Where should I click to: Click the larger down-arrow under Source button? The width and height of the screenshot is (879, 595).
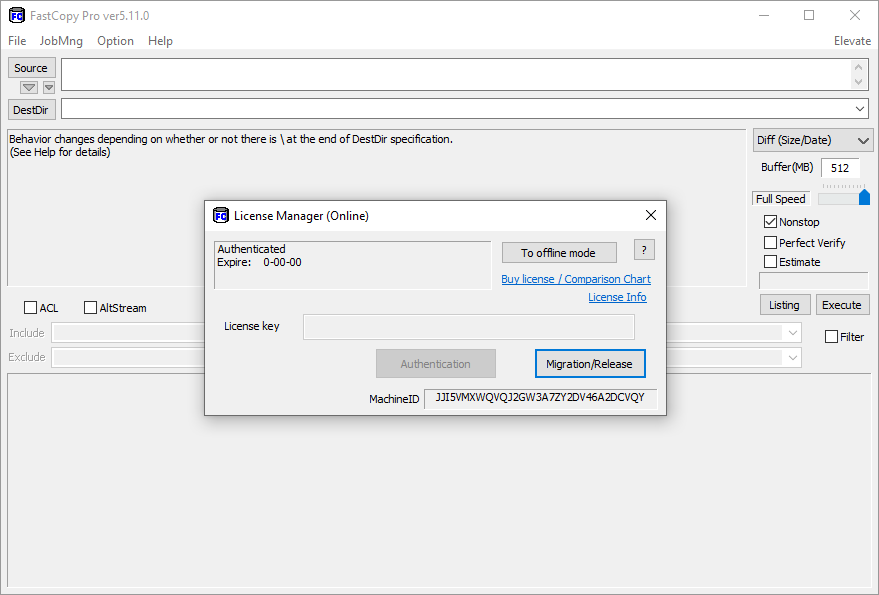tap(29, 88)
